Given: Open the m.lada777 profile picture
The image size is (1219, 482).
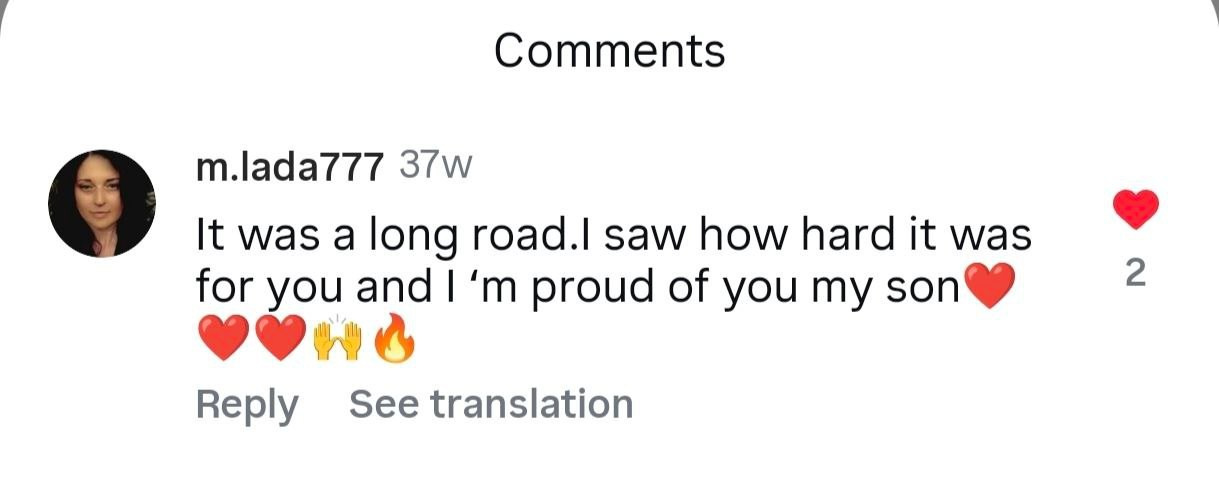Looking at the screenshot, I should pos(102,203).
